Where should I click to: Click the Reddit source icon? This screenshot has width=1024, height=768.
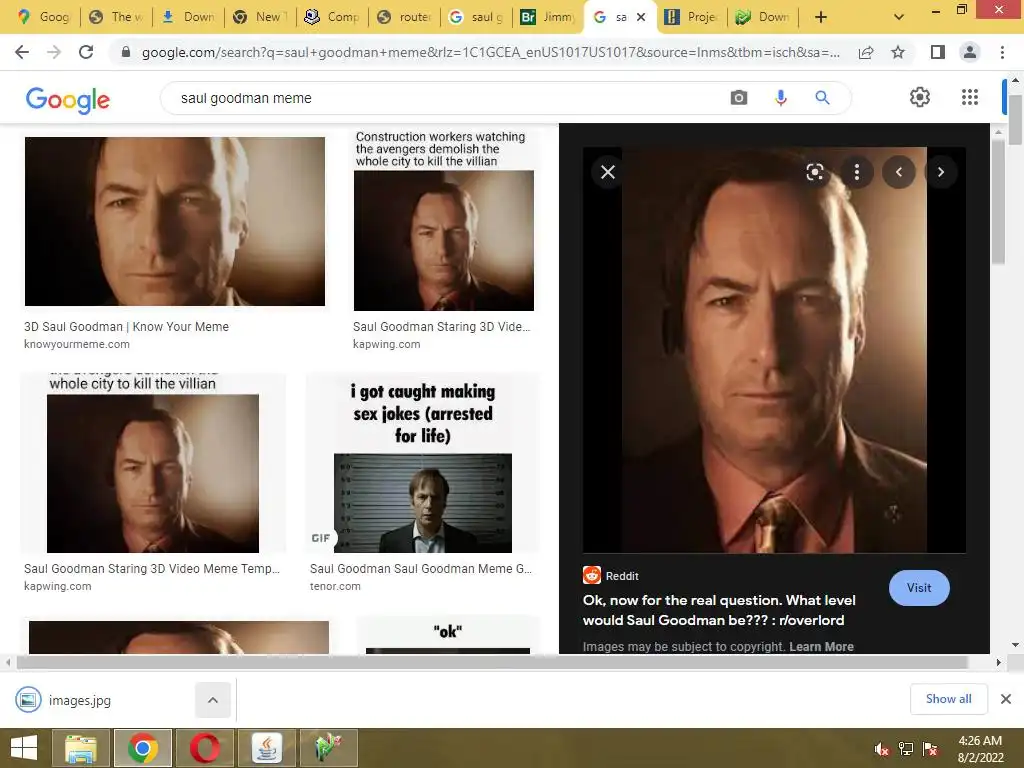pos(592,575)
